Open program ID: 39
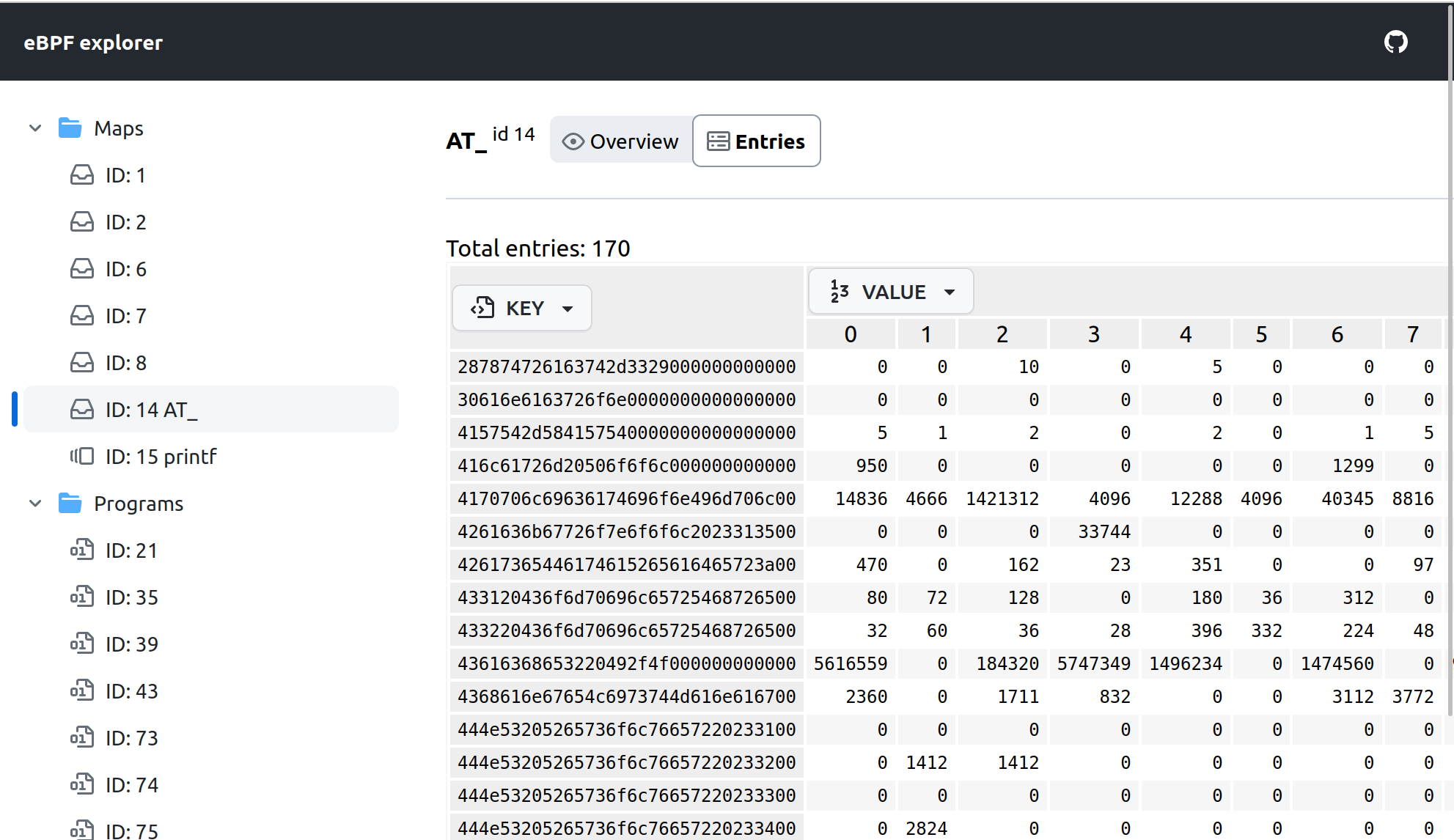The height and width of the screenshot is (840, 1454). [x=131, y=644]
